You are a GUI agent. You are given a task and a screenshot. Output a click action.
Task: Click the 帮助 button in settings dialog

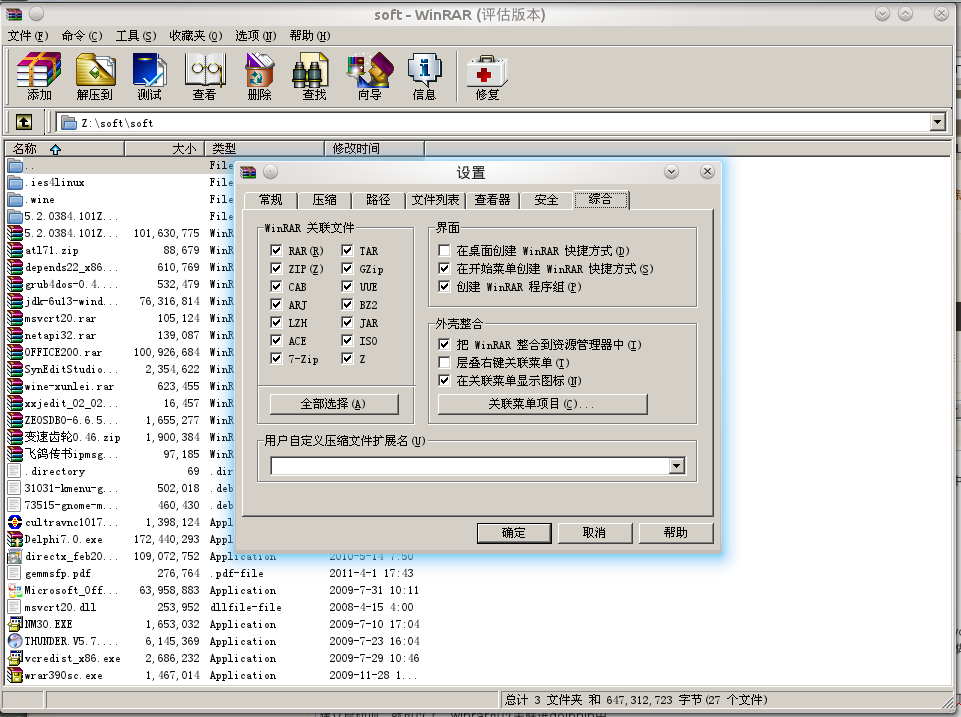[675, 533]
